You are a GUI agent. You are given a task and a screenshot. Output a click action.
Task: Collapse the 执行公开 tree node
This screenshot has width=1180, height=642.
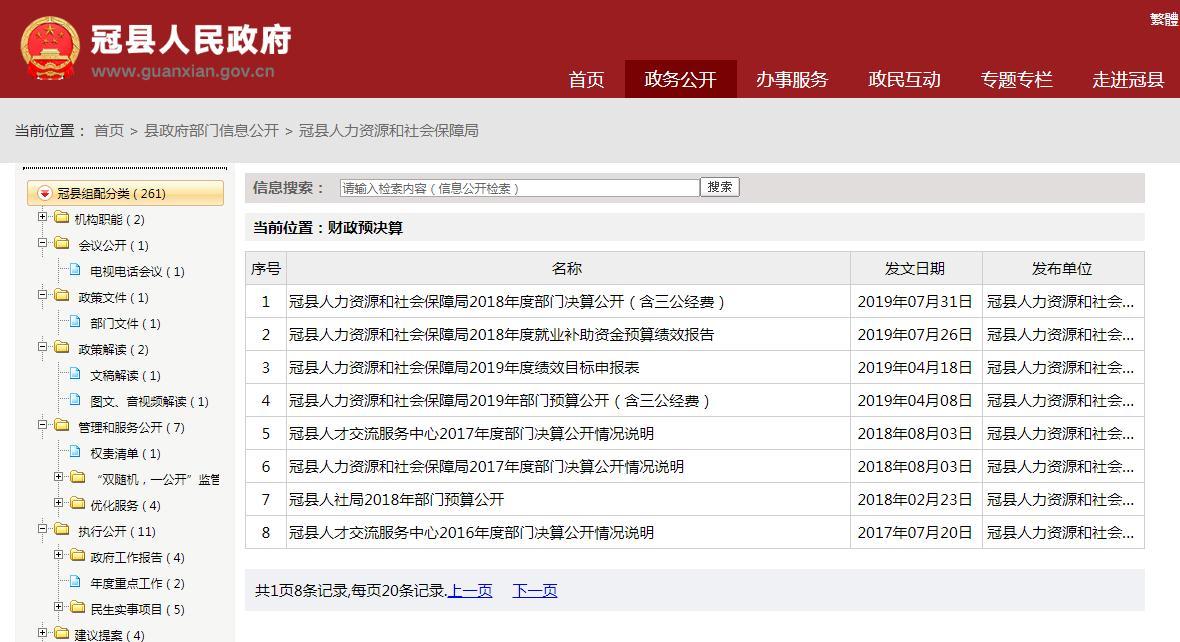coord(43,530)
